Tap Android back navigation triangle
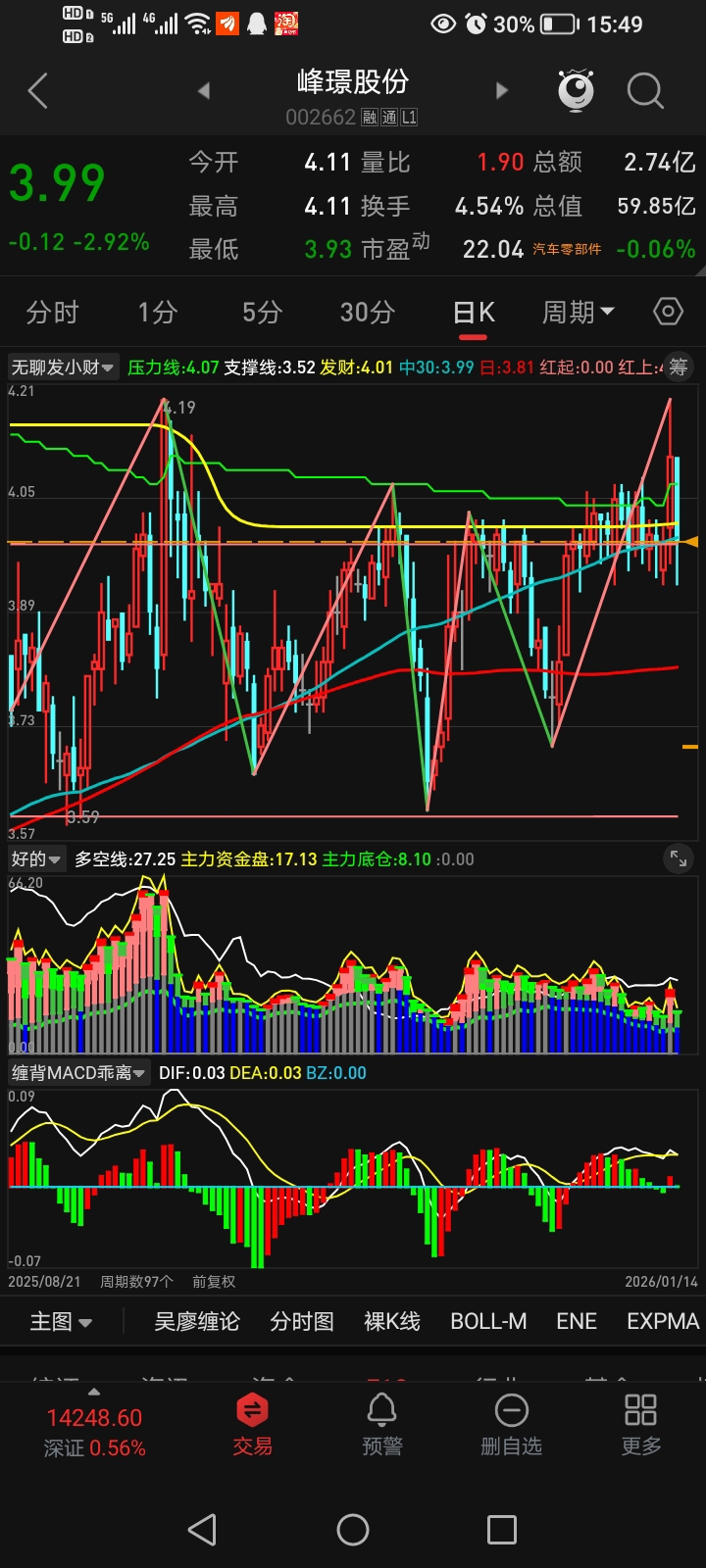The width and height of the screenshot is (706, 1568). [x=202, y=1529]
